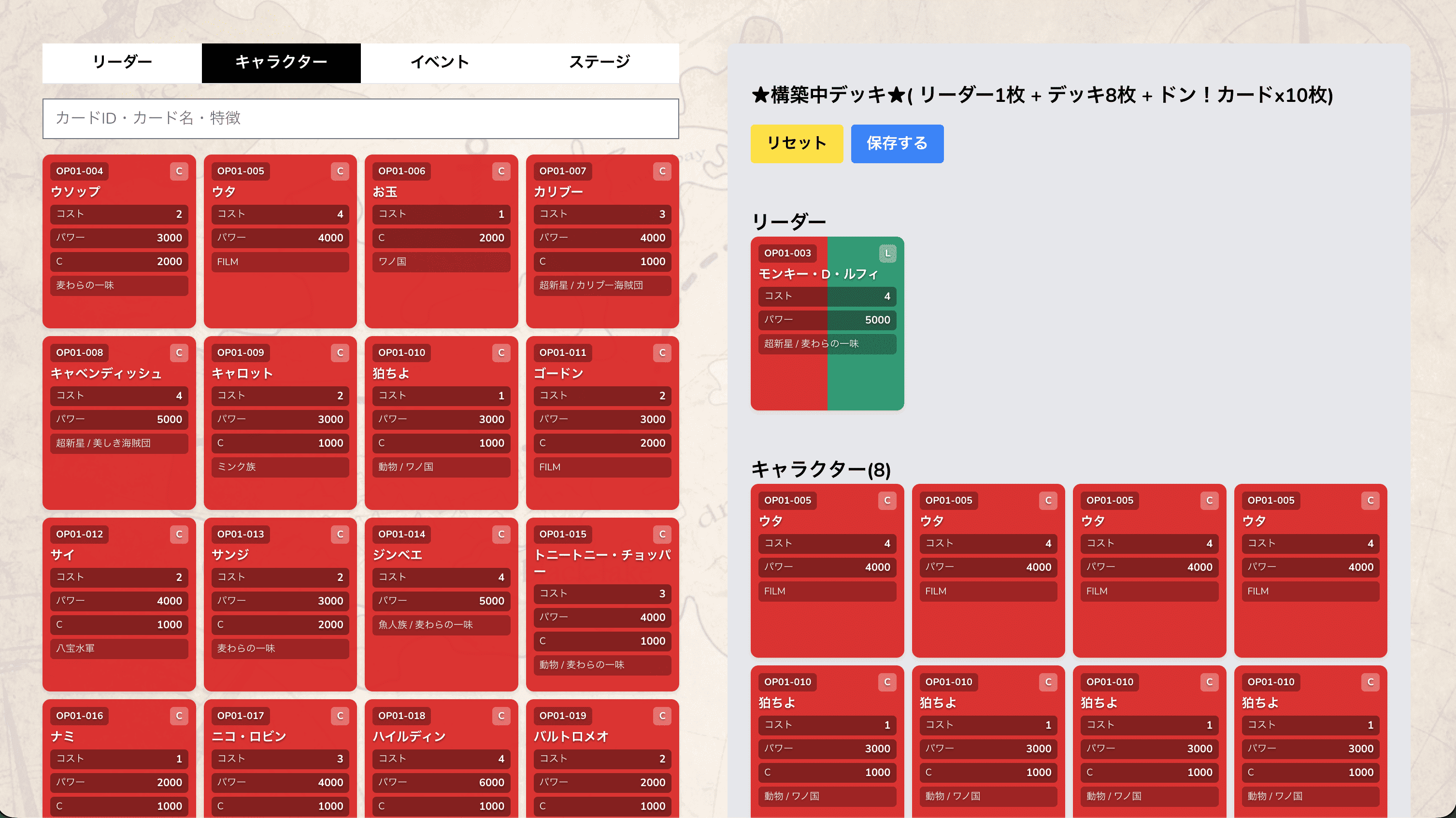Click the C badge on カリブー card

click(x=662, y=171)
